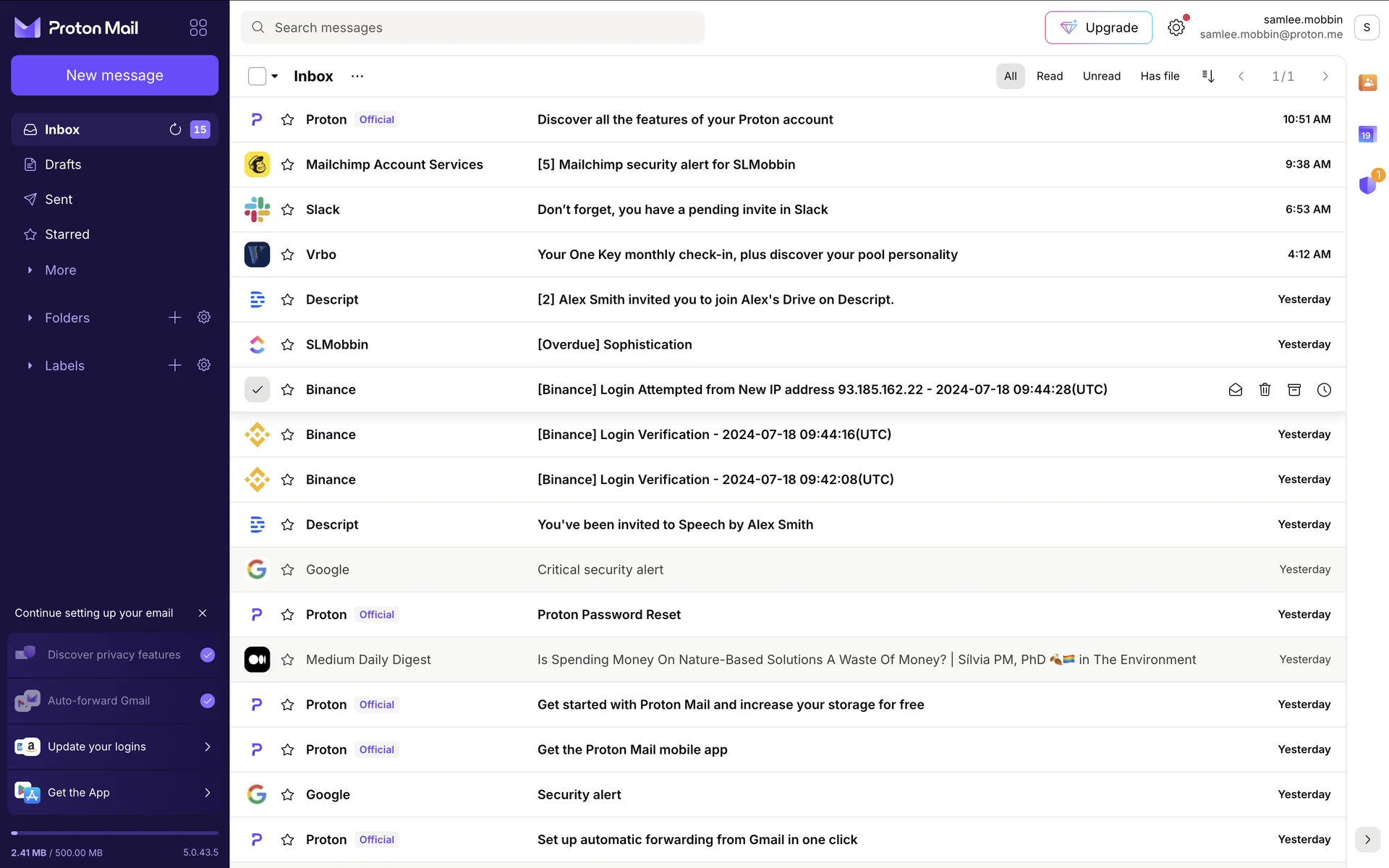Open the settings gear in top bar
This screenshot has height=868, width=1389.
(1176, 27)
